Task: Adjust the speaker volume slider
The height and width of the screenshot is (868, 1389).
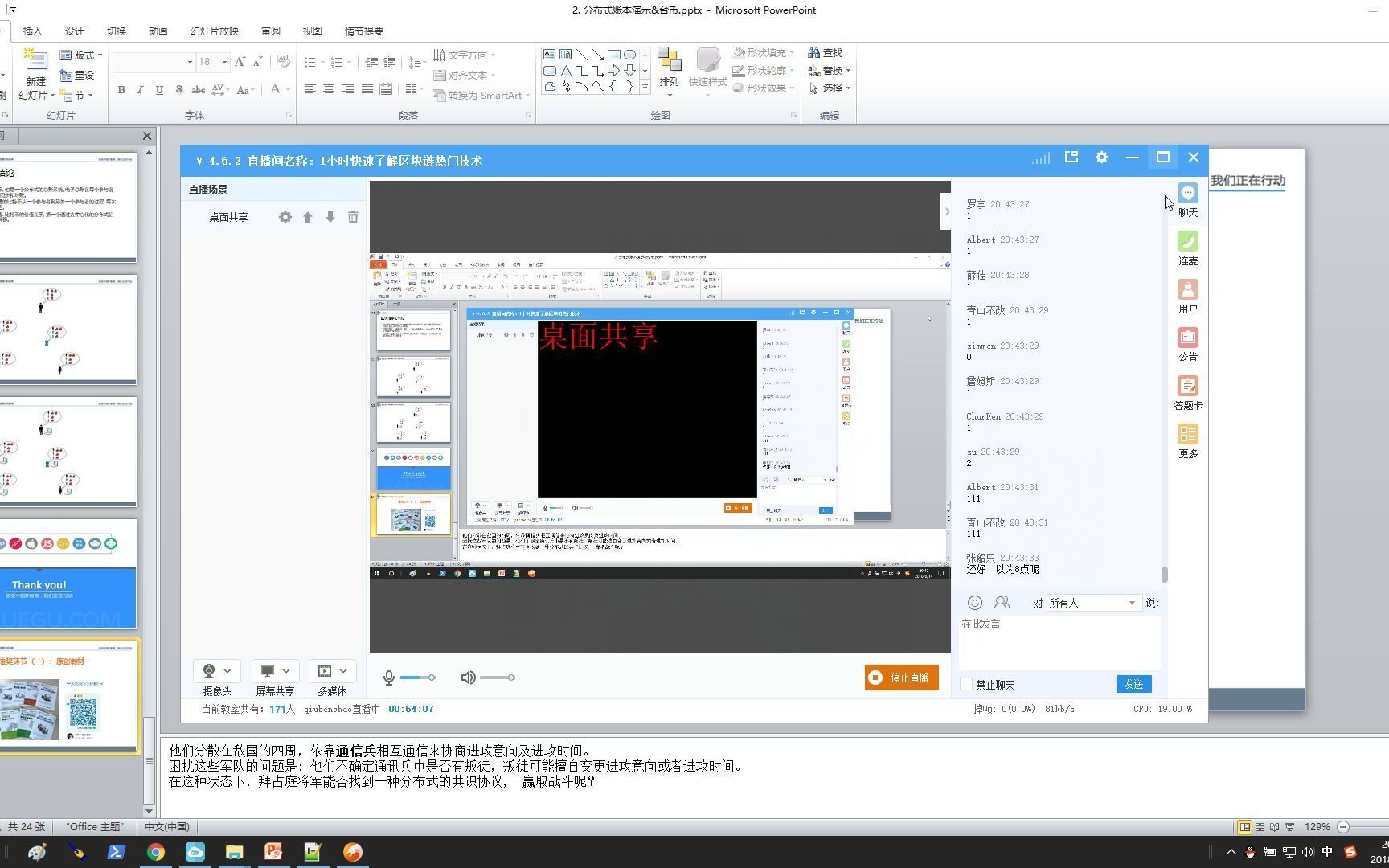Action: pyautogui.click(x=498, y=678)
